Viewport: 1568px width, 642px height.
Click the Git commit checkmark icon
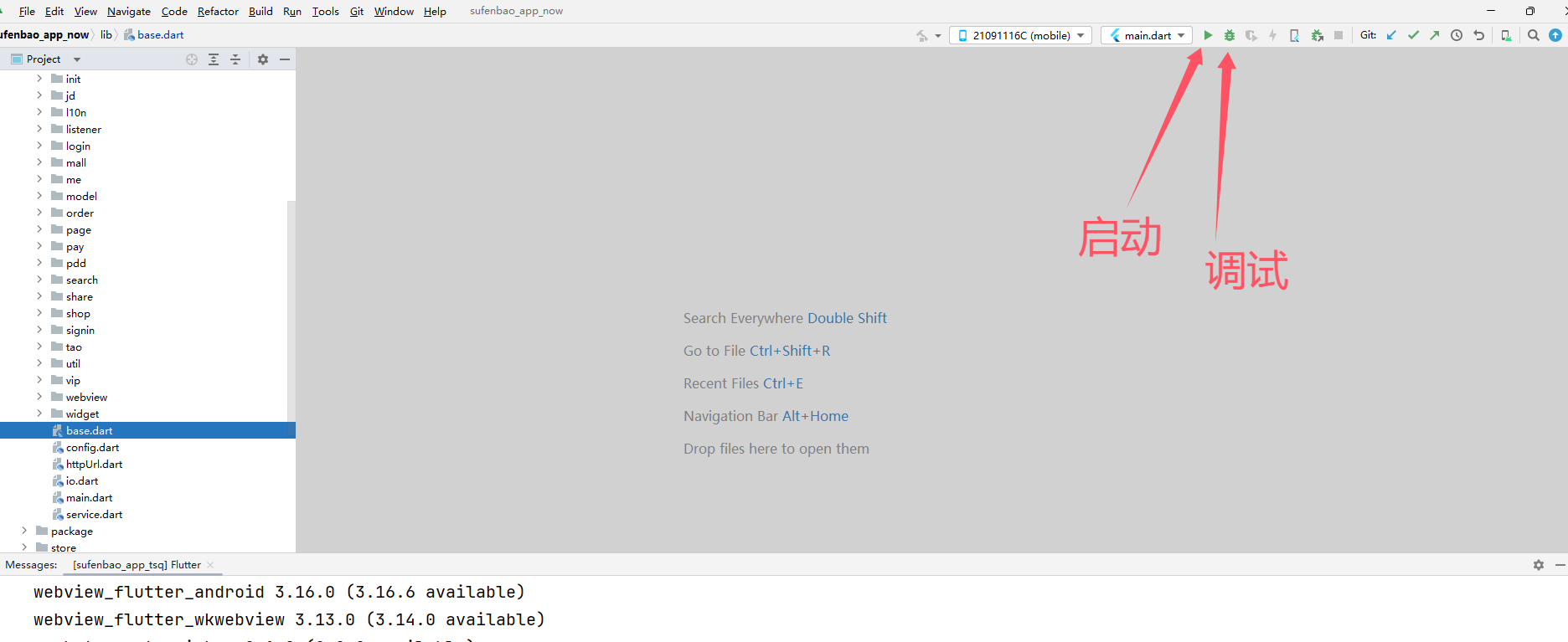(1413, 35)
